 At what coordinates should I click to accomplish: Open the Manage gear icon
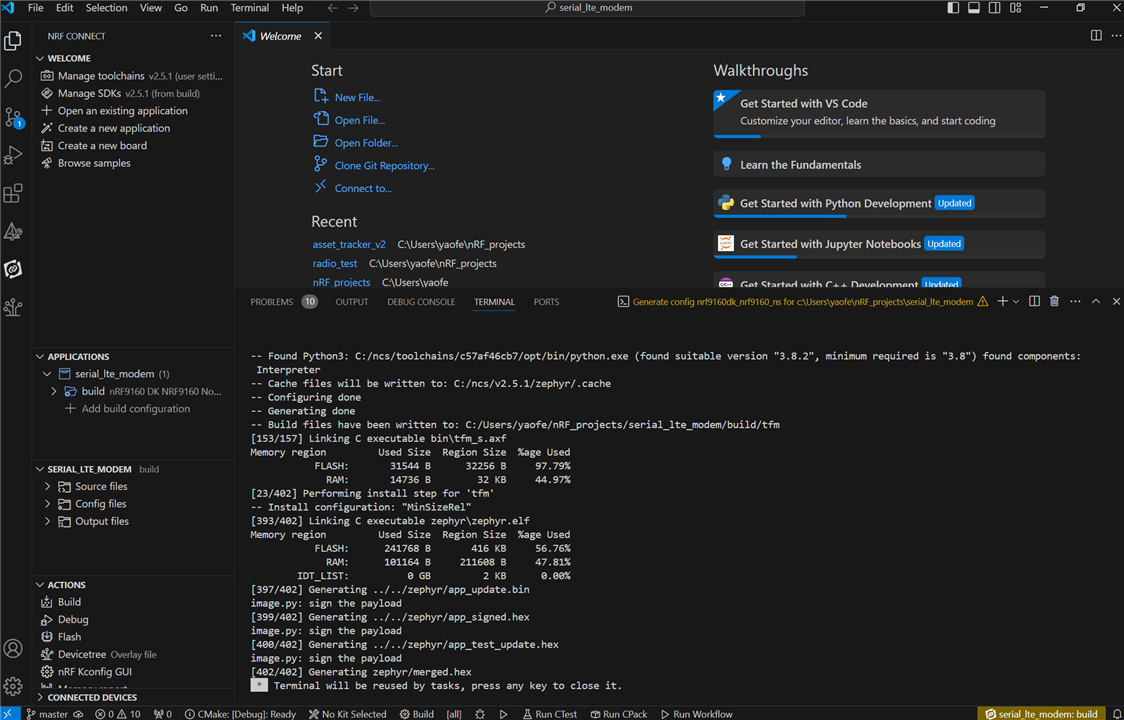13,686
